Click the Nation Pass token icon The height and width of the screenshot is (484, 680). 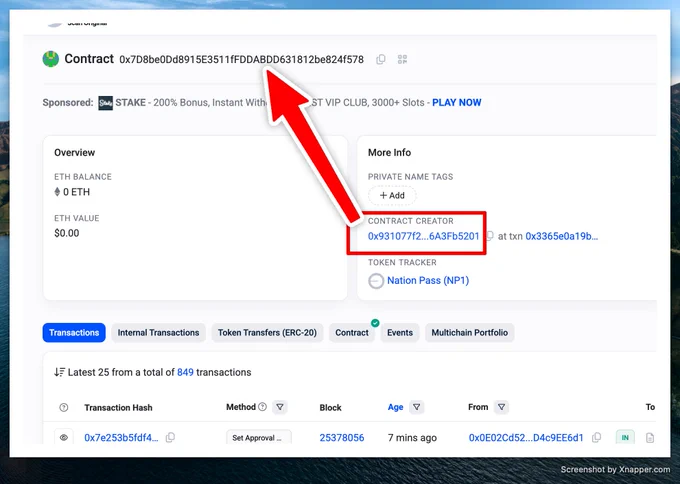376,281
